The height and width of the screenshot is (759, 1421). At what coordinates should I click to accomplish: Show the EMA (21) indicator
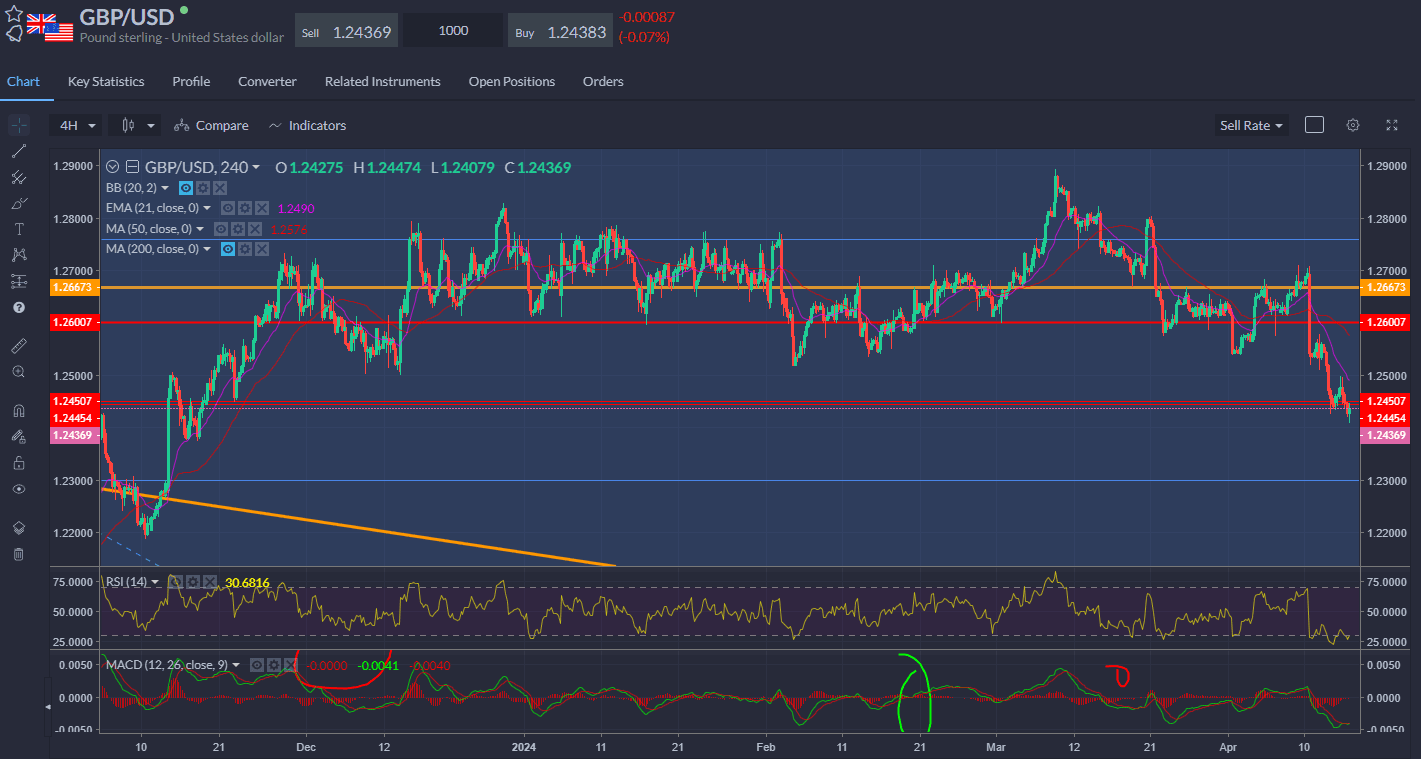pyautogui.click(x=228, y=207)
